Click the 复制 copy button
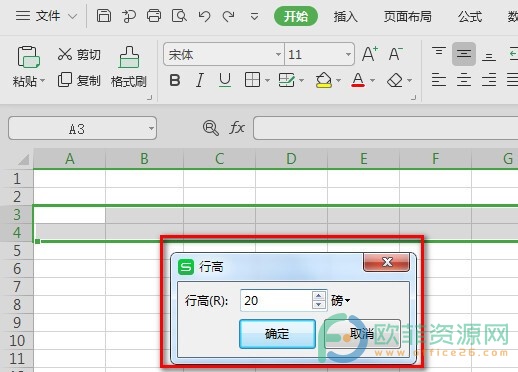 (79, 80)
